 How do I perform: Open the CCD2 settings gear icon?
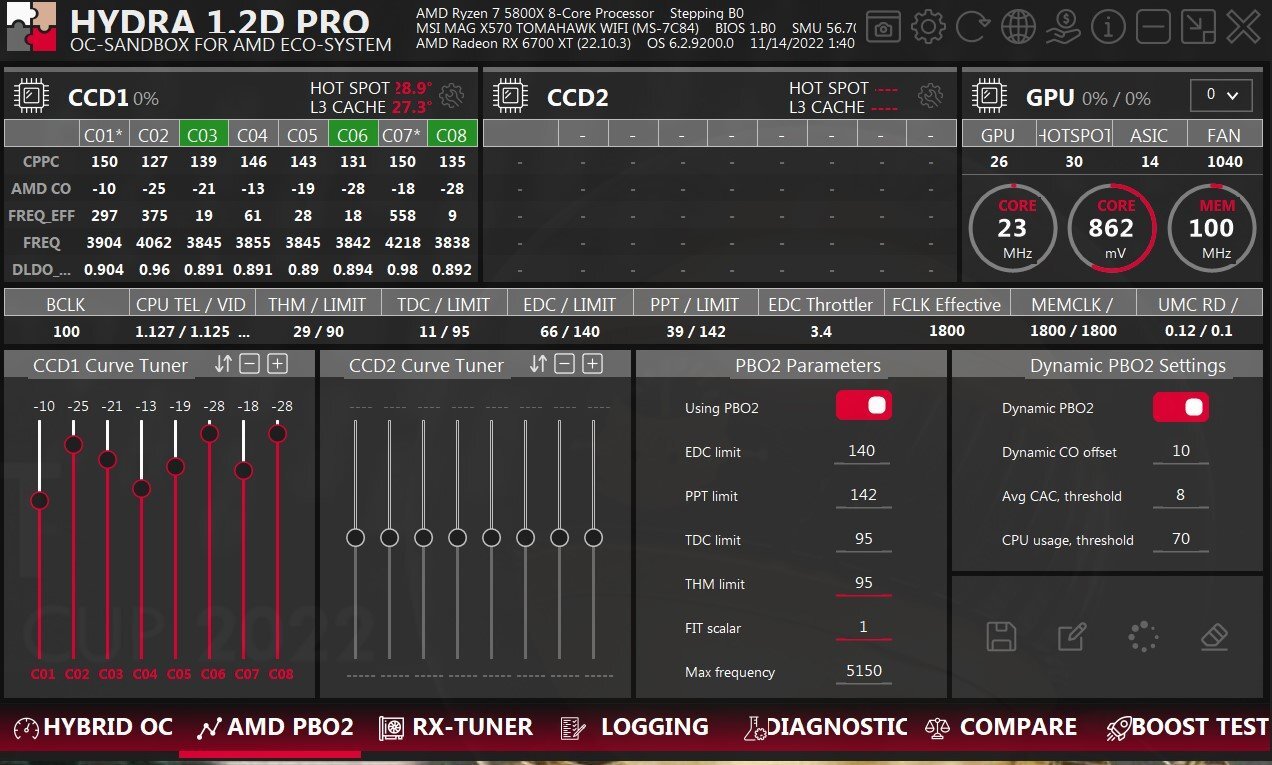coord(930,96)
